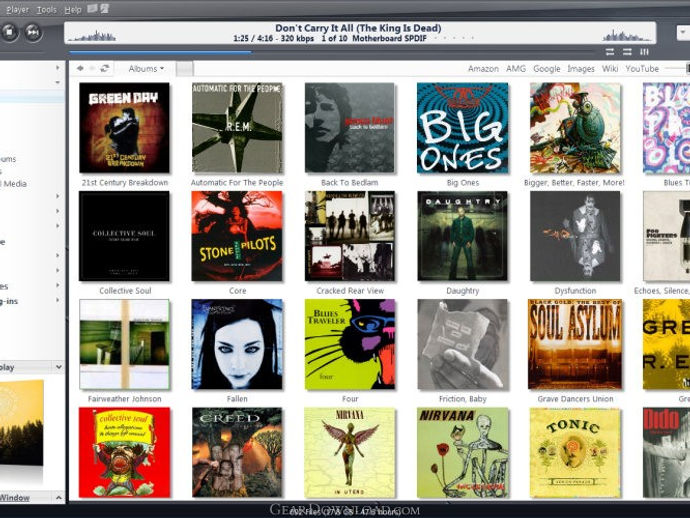
Task: Go back using the navigation arrow
Action: [80, 68]
